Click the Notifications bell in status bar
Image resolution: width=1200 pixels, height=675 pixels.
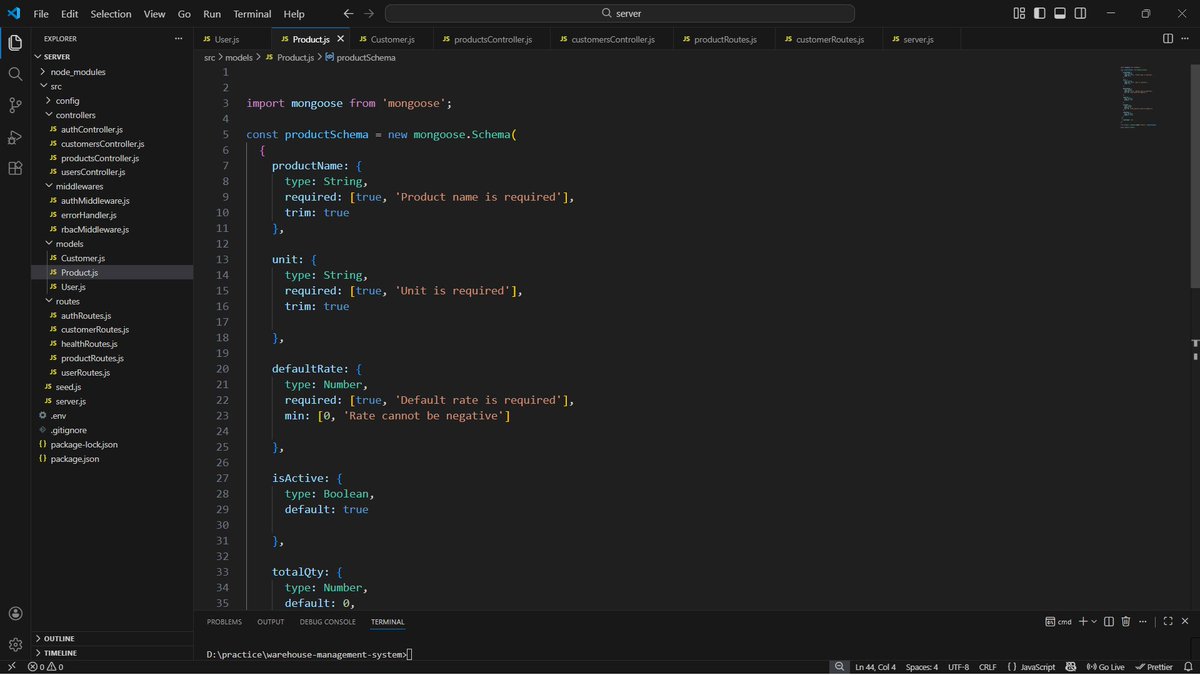[x=1187, y=667]
